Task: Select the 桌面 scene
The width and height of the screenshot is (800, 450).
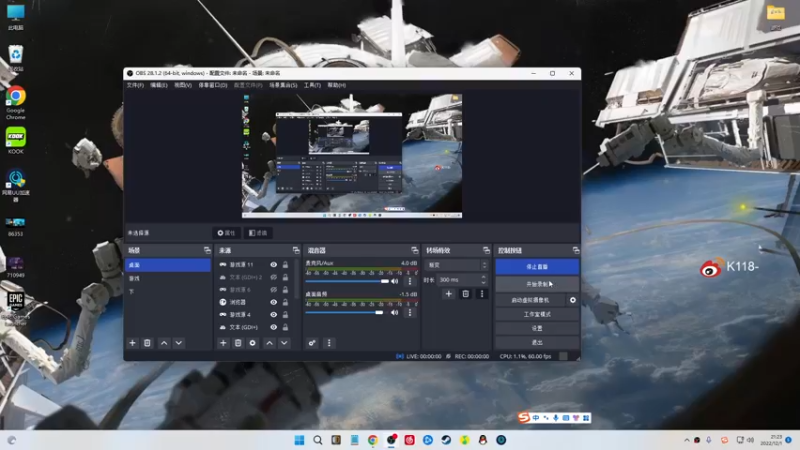Action: point(168,265)
